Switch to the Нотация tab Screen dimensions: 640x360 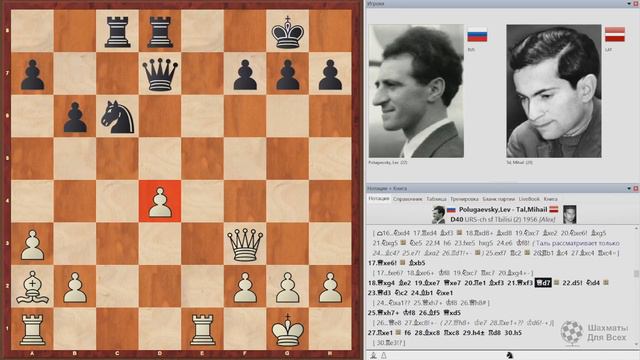click(x=379, y=199)
